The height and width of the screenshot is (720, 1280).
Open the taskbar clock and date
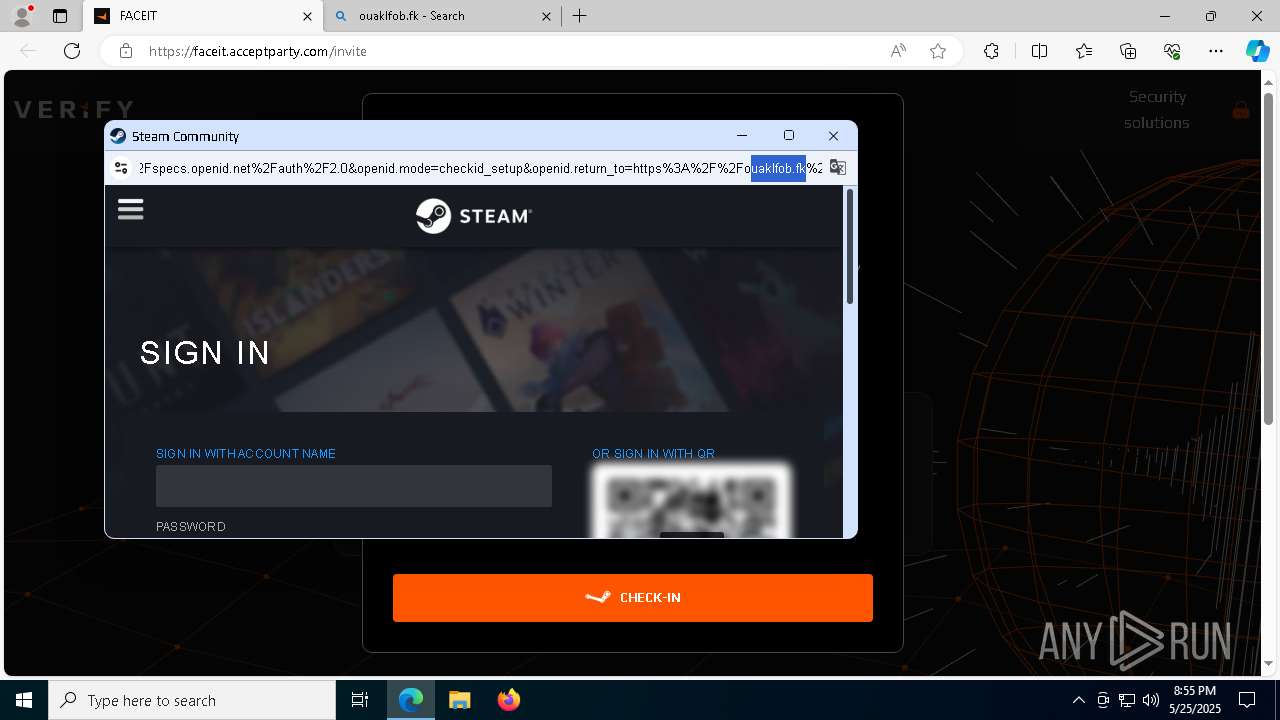point(1195,700)
